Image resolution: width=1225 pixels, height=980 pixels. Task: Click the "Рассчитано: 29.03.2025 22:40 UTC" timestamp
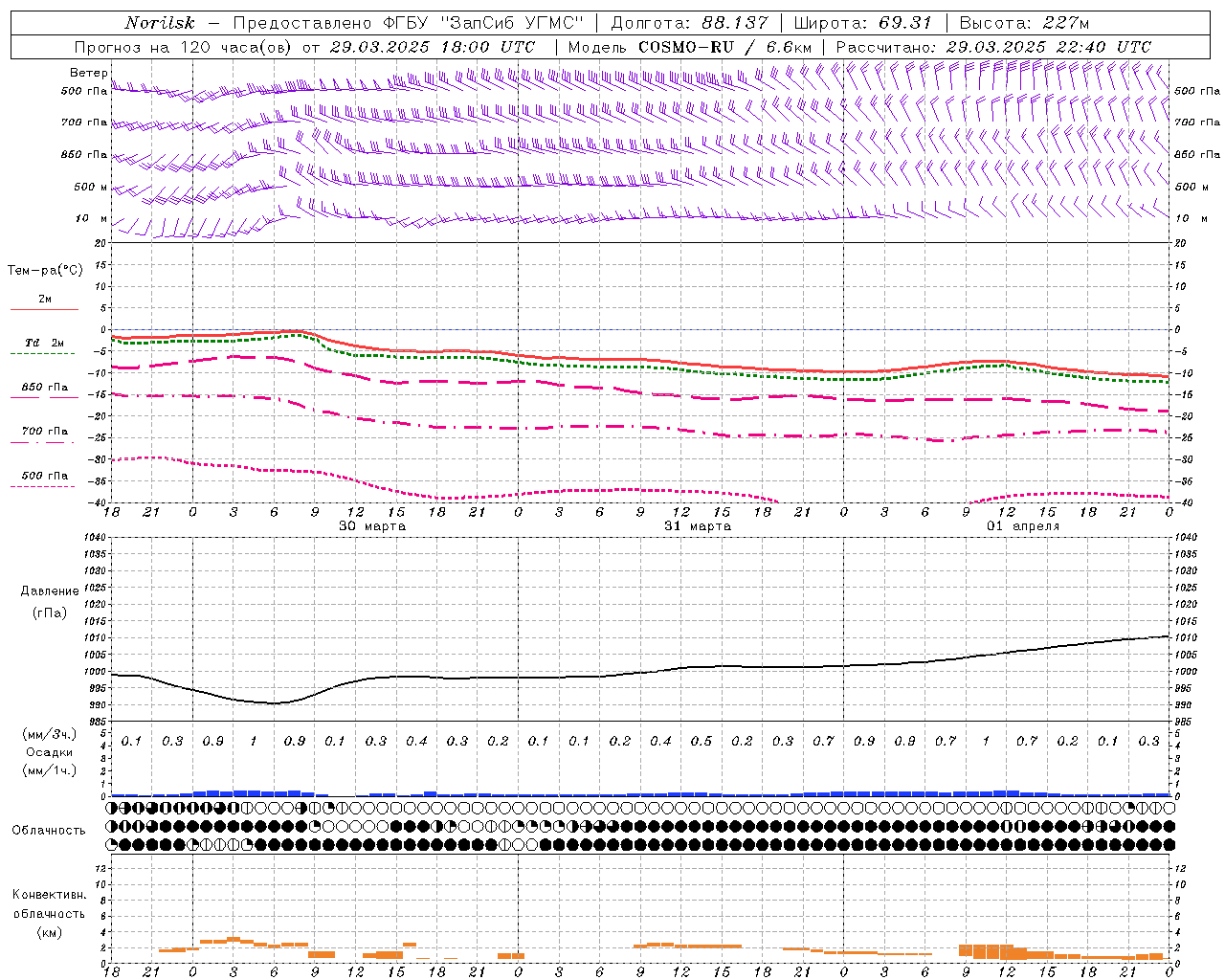coord(993,47)
